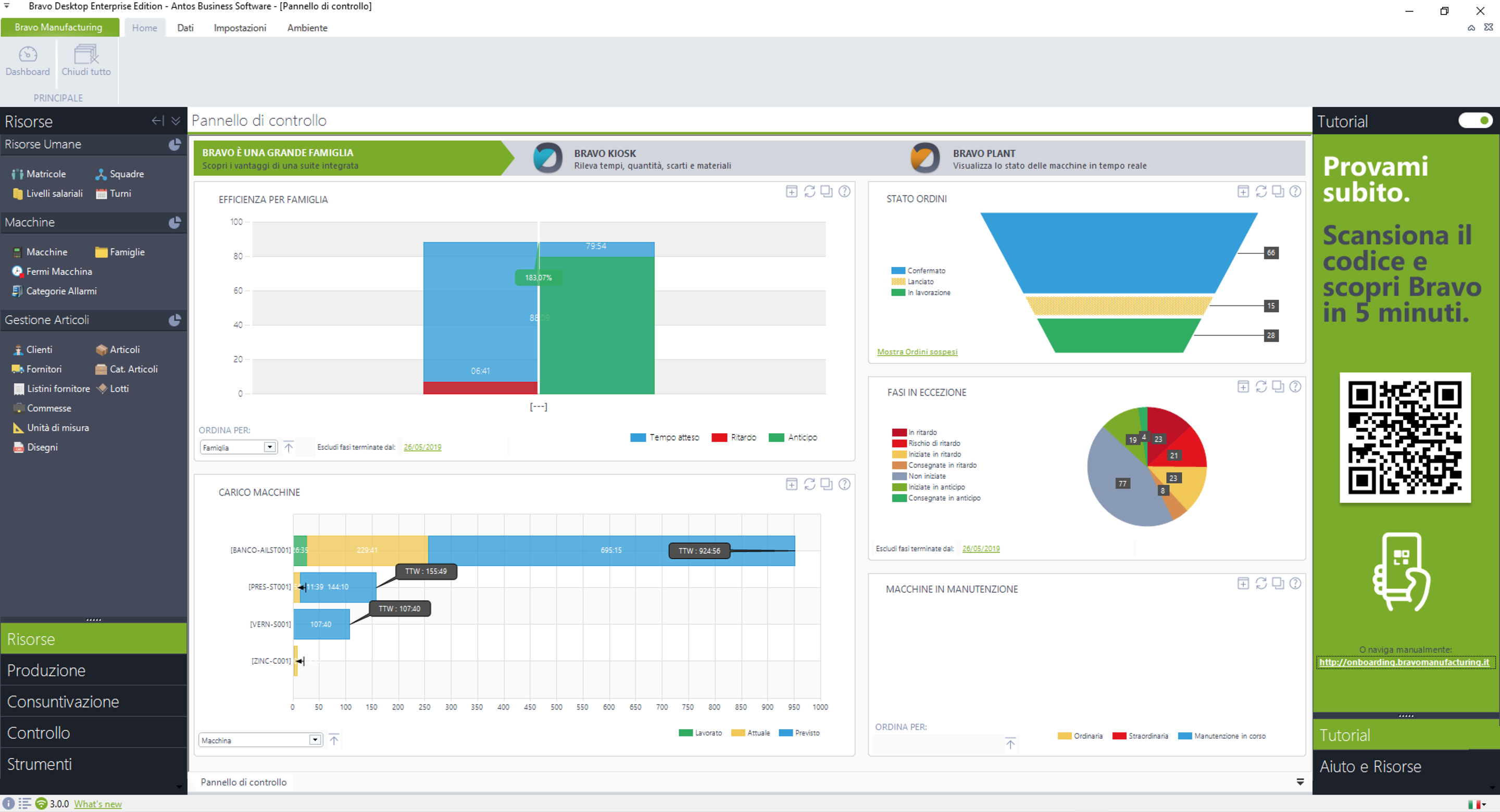Open Categorie Allarmi item
Viewport: 1500px width, 812px height.
click(x=54, y=290)
